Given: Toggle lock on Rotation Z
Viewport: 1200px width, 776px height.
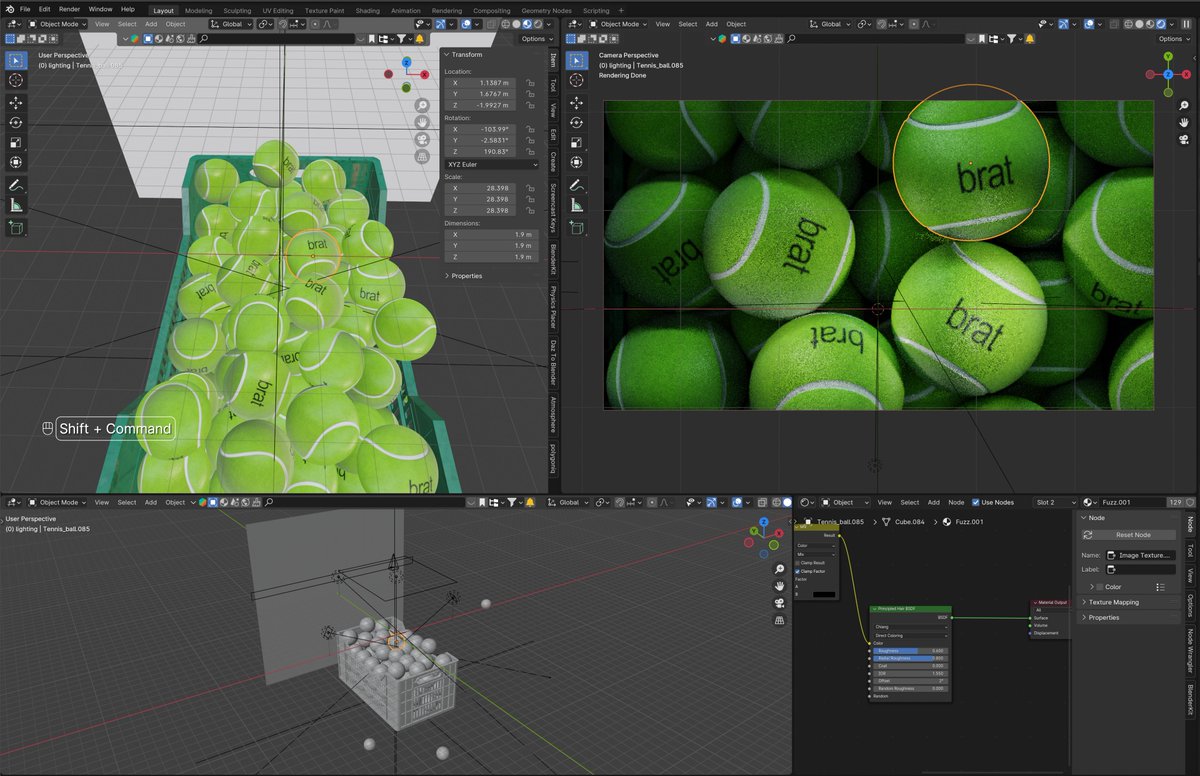Looking at the screenshot, I should (x=530, y=152).
